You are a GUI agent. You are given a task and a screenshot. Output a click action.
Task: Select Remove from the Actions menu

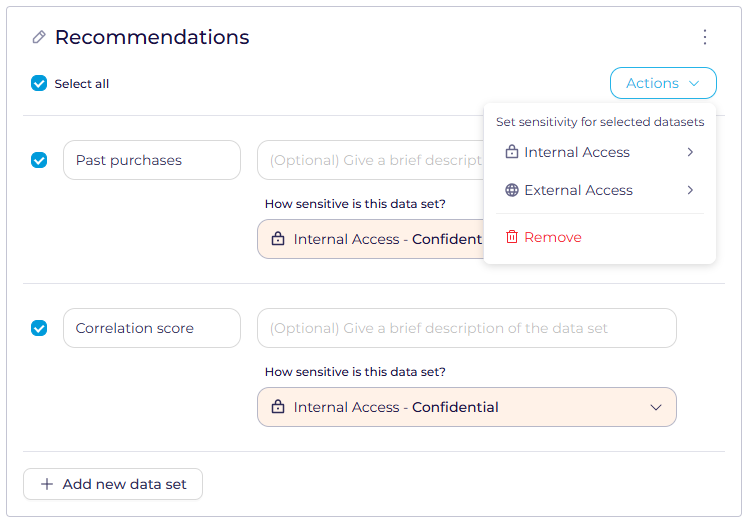[x=553, y=237]
